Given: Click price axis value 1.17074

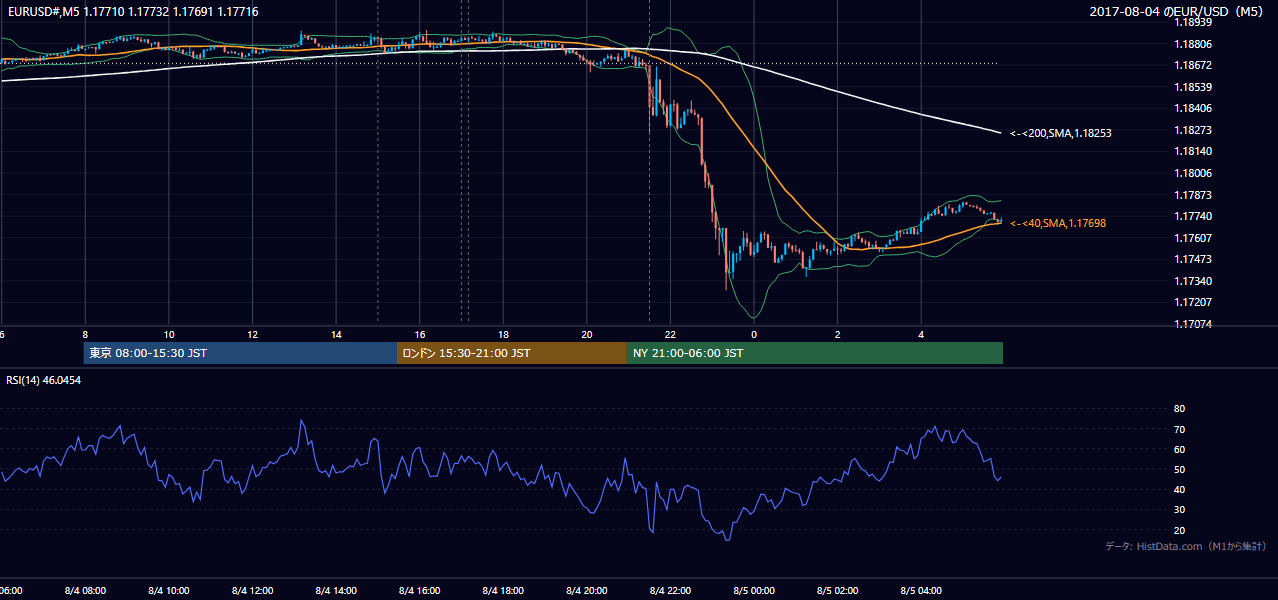Looking at the screenshot, I should pyautogui.click(x=1193, y=324).
